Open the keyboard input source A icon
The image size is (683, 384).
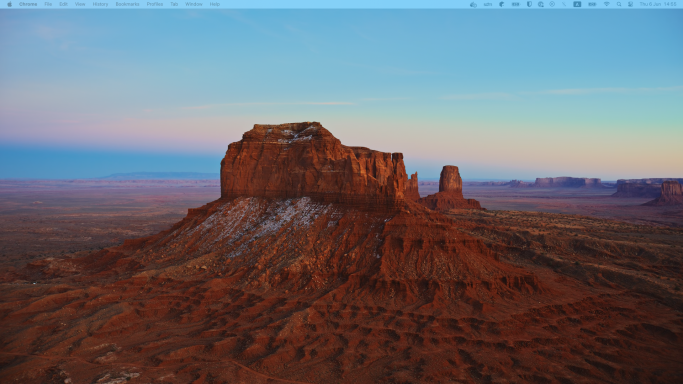[577, 4]
